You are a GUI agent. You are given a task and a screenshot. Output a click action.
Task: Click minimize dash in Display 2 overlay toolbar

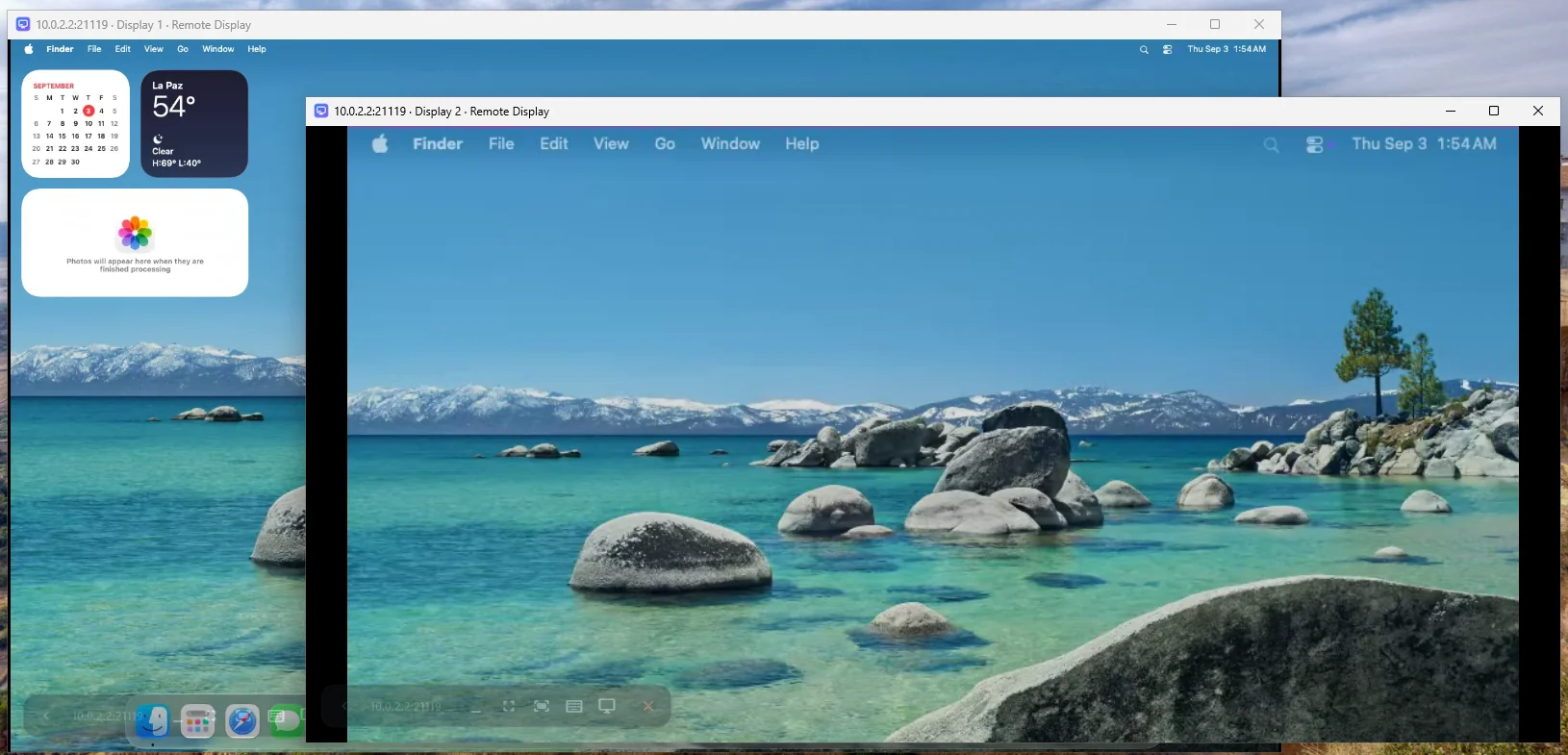(475, 710)
